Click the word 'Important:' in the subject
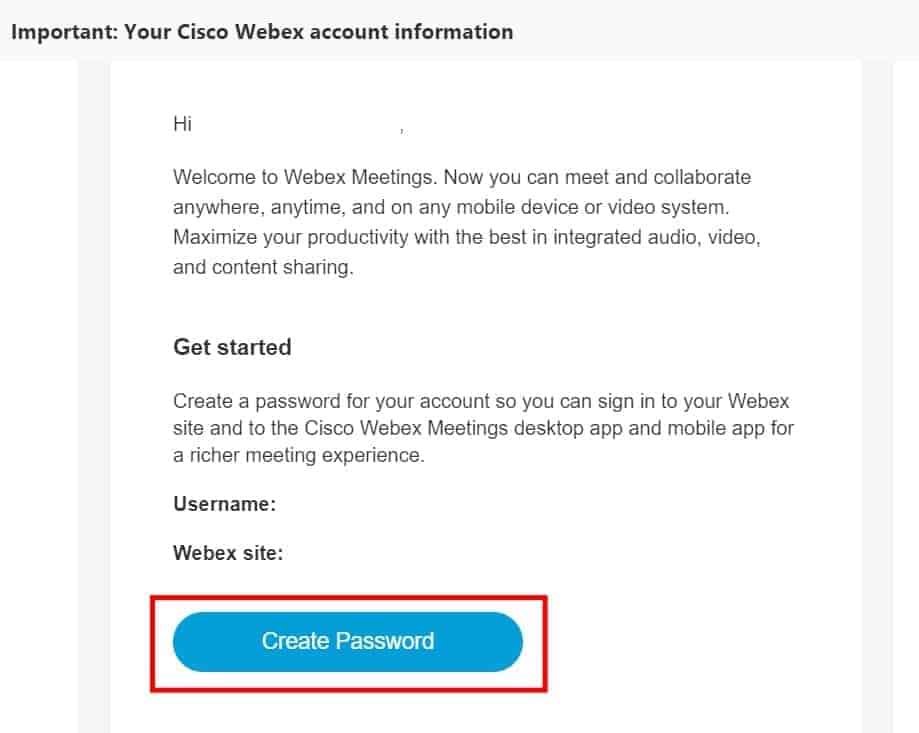The image size is (919, 733). (x=64, y=32)
